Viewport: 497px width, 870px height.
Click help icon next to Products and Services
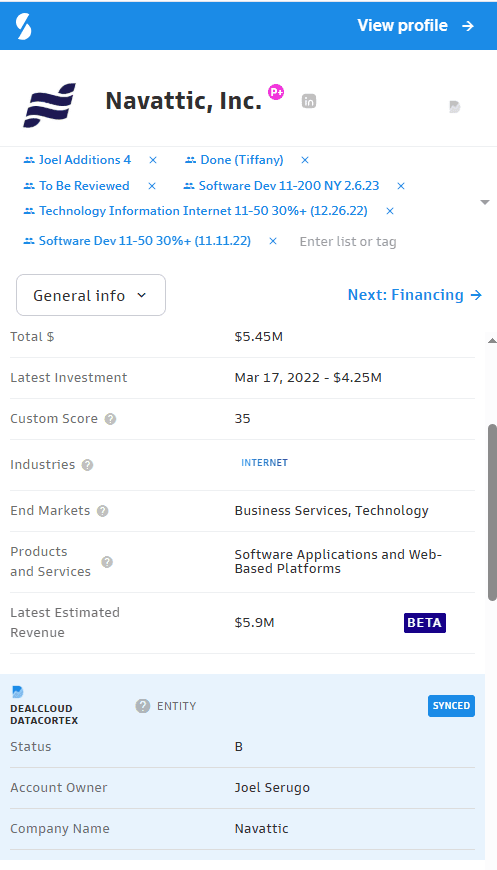(x=107, y=562)
